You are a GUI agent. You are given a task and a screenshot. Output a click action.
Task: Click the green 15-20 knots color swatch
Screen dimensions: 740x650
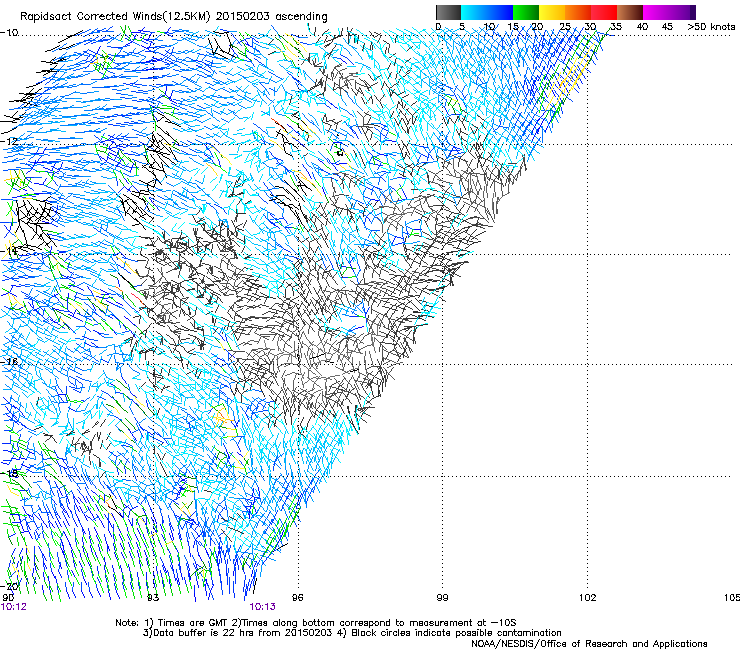point(526,12)
